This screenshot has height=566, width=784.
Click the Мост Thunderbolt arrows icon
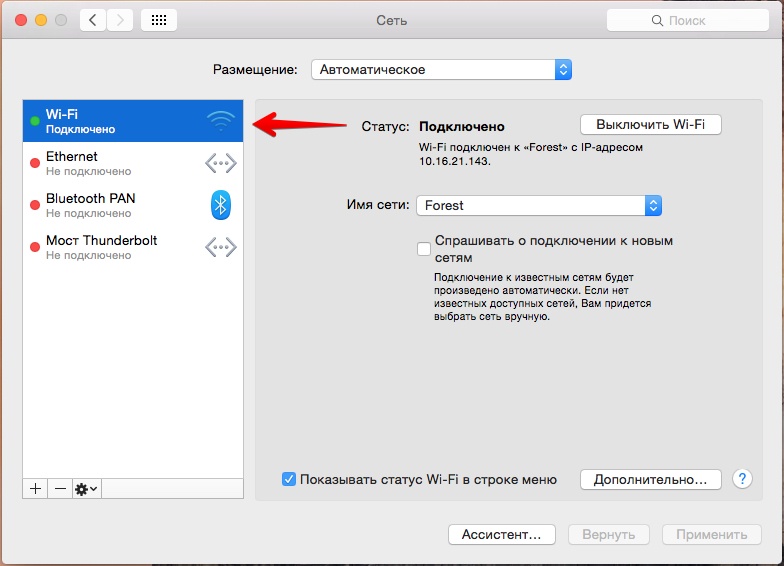[220, 247]
